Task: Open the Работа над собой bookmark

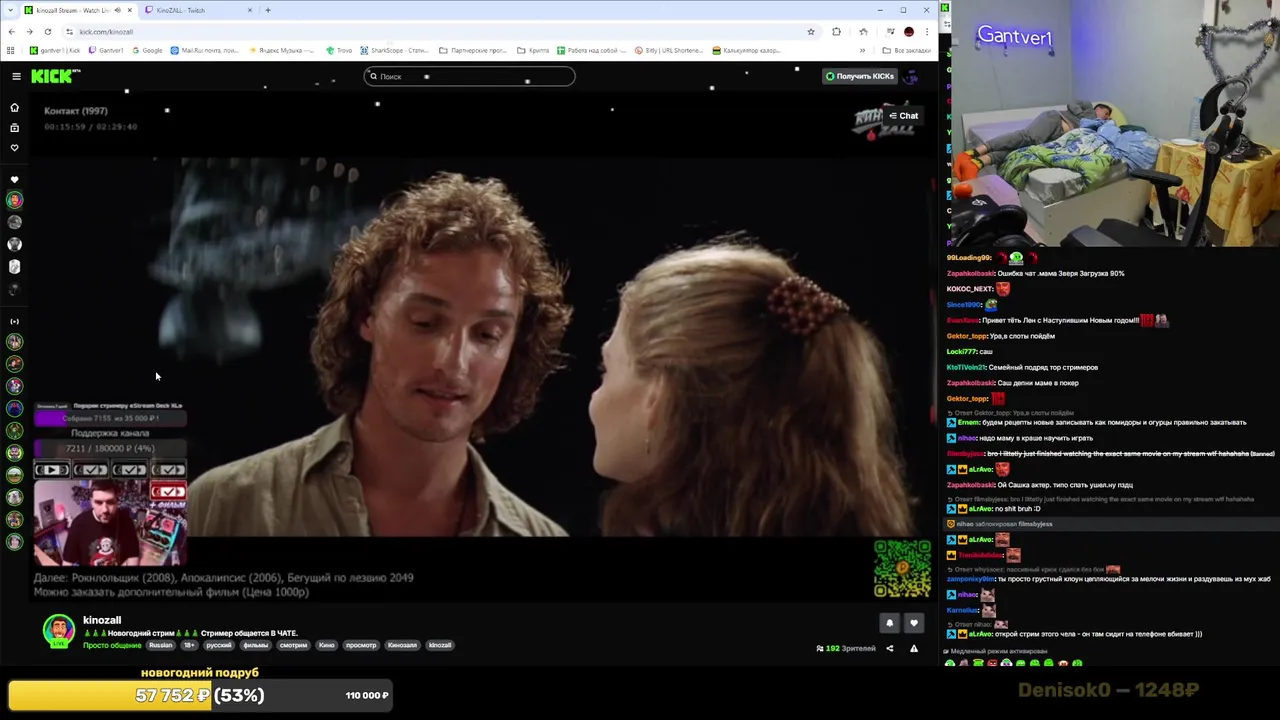Action: (593, 50)
